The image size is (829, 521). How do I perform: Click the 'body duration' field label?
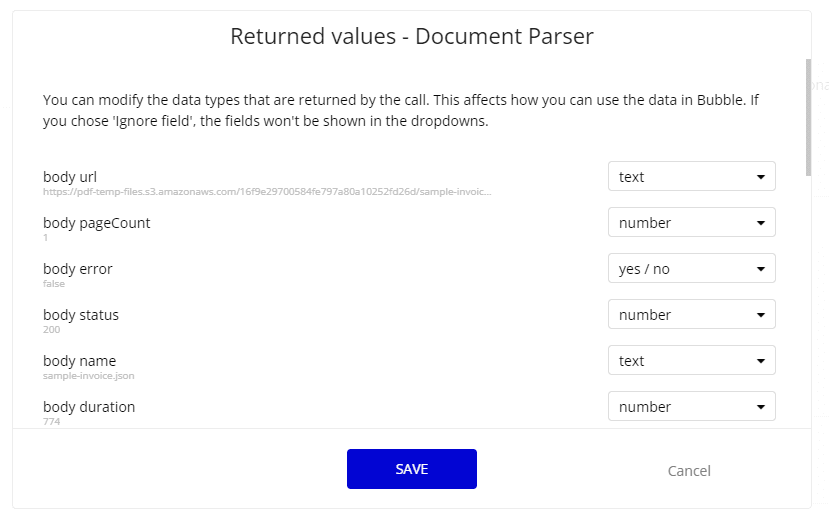[89, 407]
